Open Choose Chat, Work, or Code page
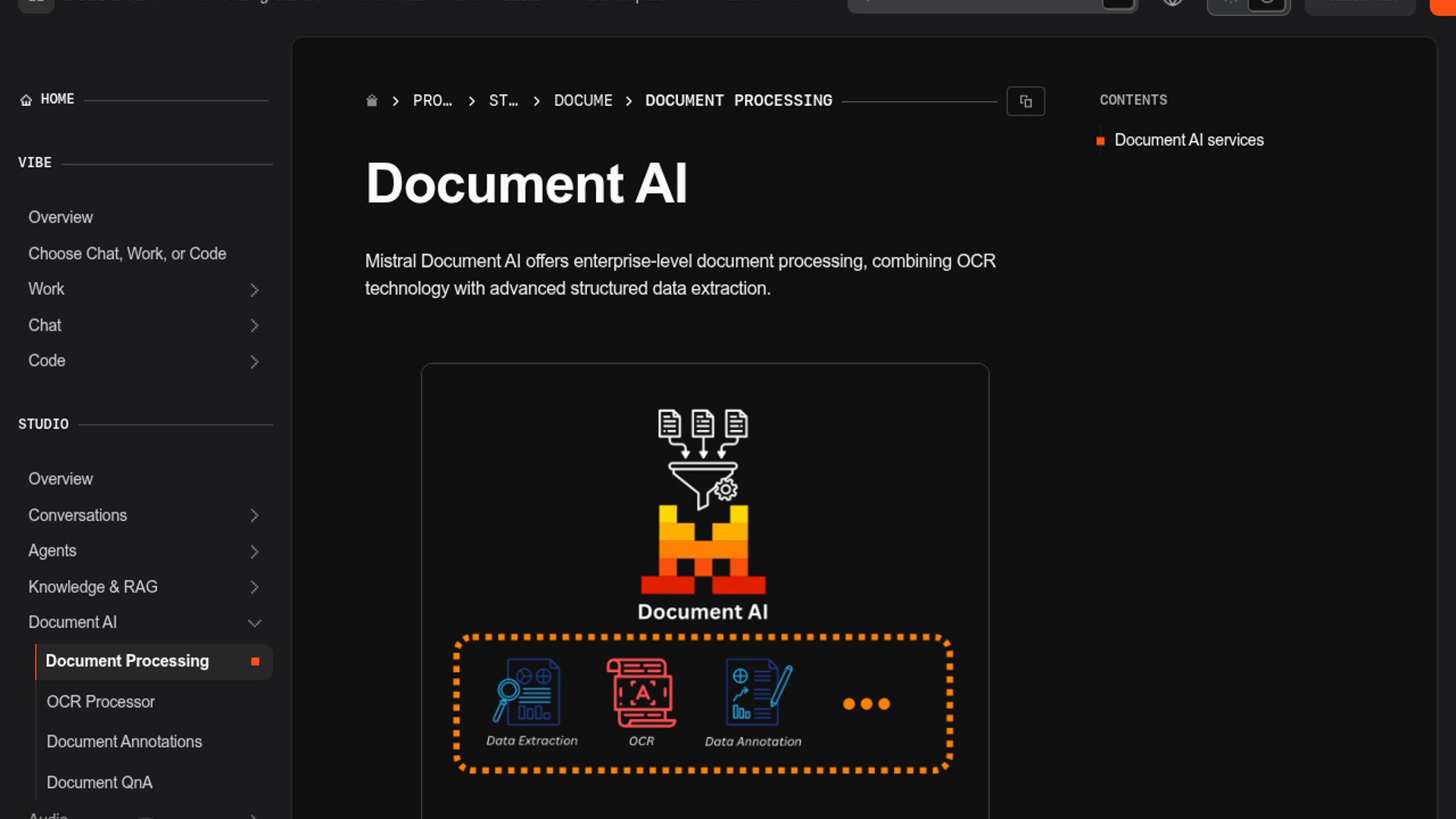Screen dimensions: 1456x819 (127, 254)
